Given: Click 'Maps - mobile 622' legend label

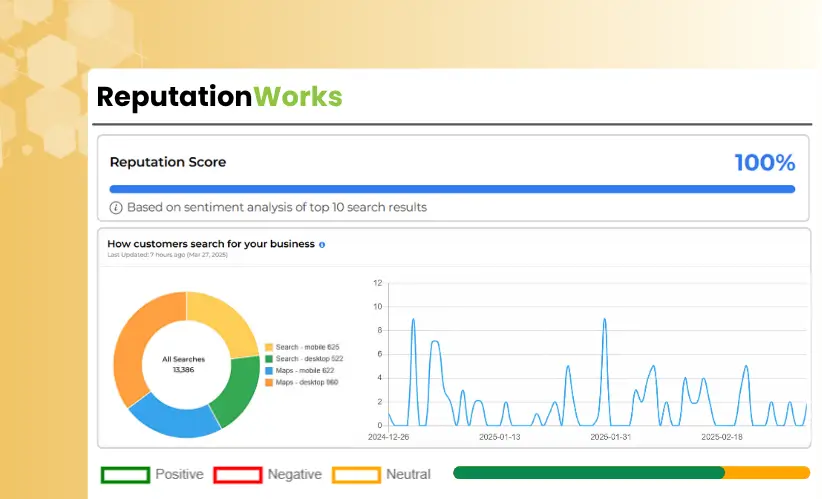Looking at the screenshot, I should tap(305, 371).
